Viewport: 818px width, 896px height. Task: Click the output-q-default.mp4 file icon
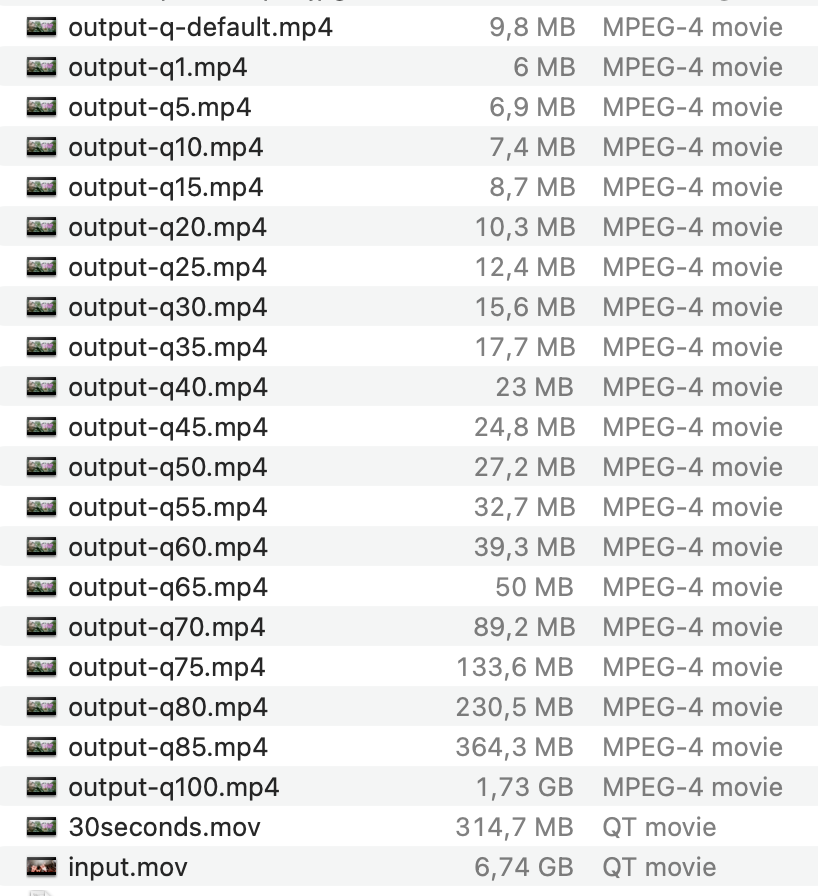tap(41, 27)
